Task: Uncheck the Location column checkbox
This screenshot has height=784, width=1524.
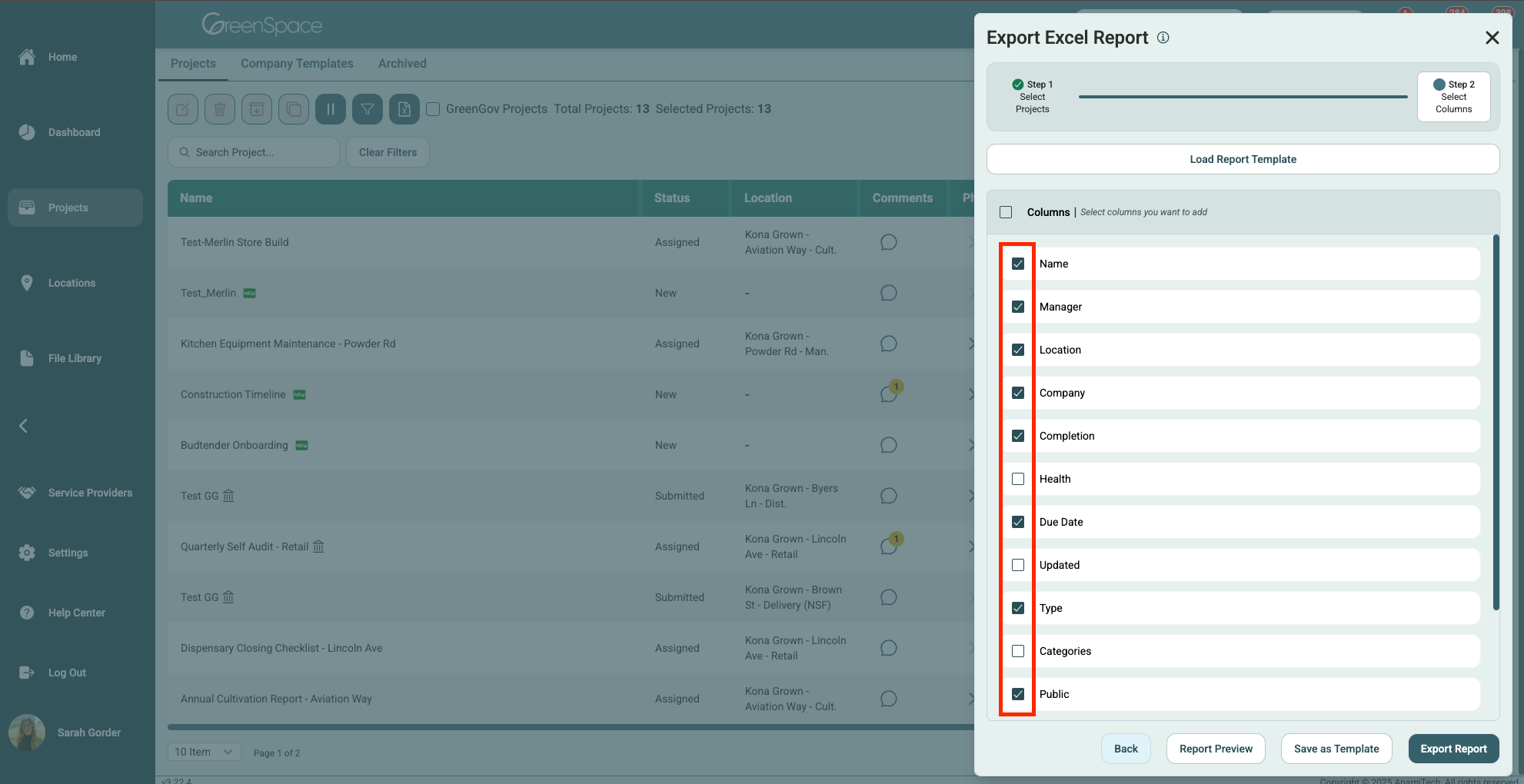Action: pos(1018,350)
